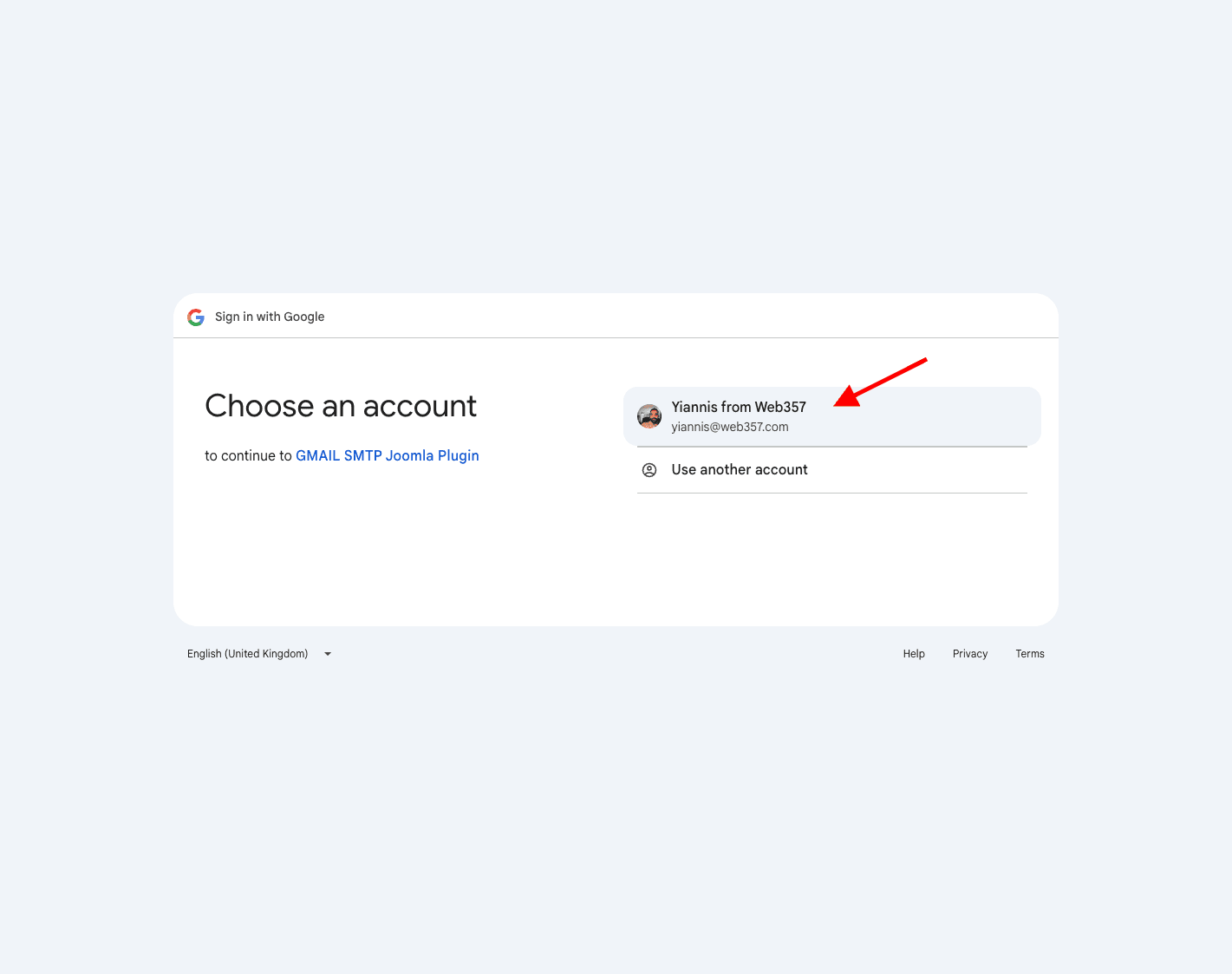Open the Privacy link
1232x974 pixels.
coord(970,654)
